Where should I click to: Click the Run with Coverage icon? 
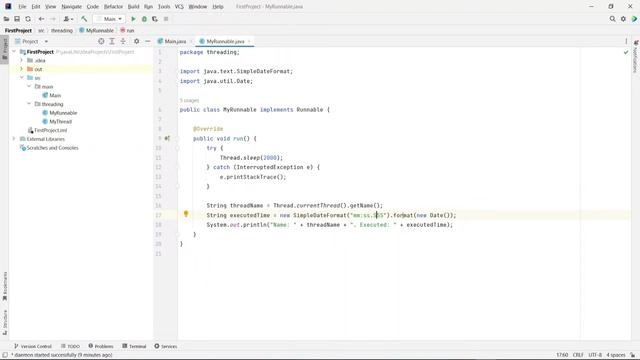pyautogui.click(x=155, y=19)
